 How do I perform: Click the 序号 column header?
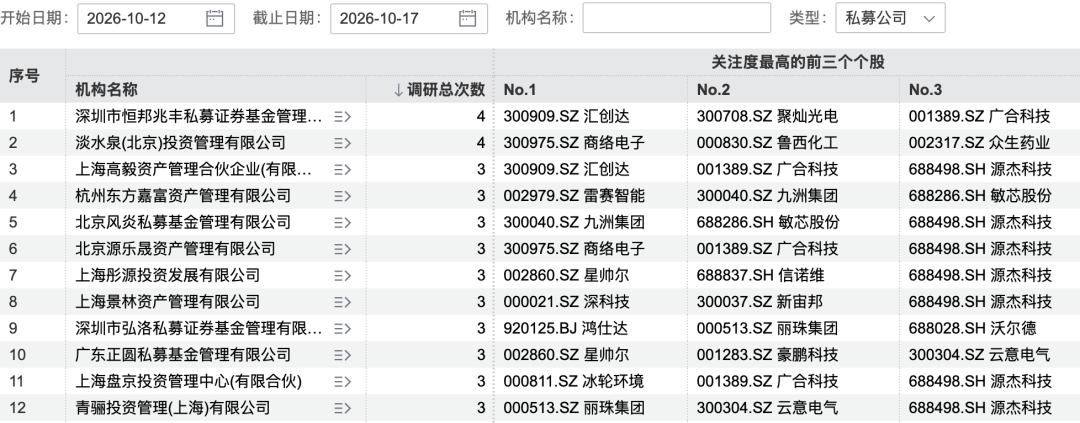coord(24,76)
